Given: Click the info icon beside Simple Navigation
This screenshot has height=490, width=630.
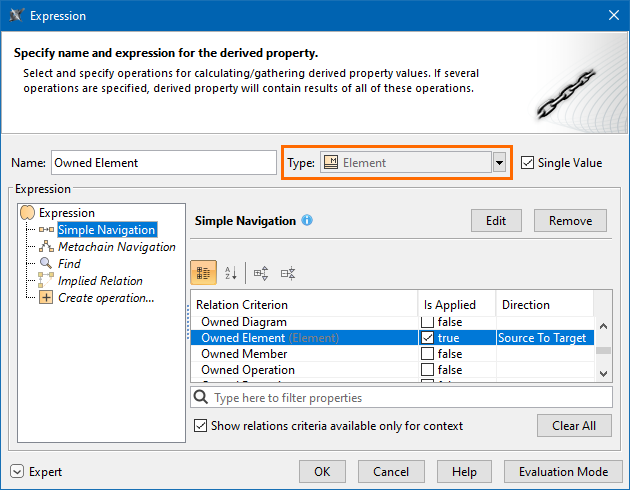Looking at the screenshot, I should (x=307, y=220).
